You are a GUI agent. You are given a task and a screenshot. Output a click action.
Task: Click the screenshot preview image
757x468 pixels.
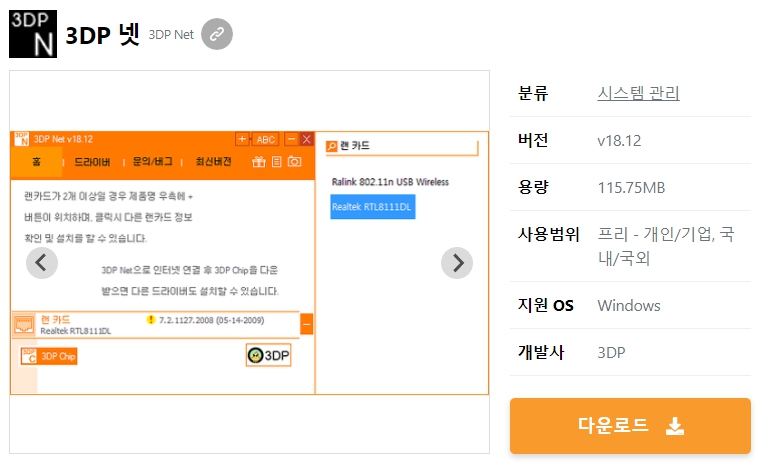point(250,263)
